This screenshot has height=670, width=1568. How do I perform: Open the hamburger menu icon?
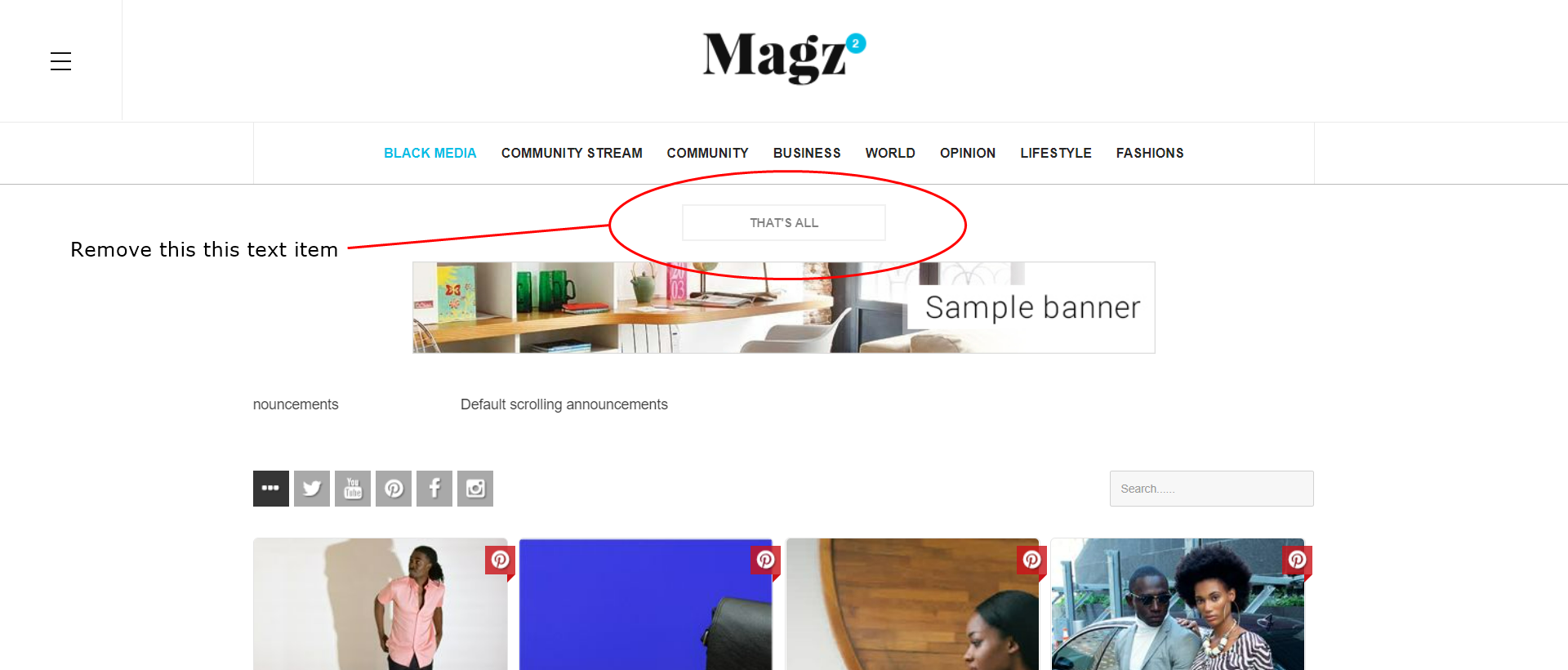[x=60, y=61]
